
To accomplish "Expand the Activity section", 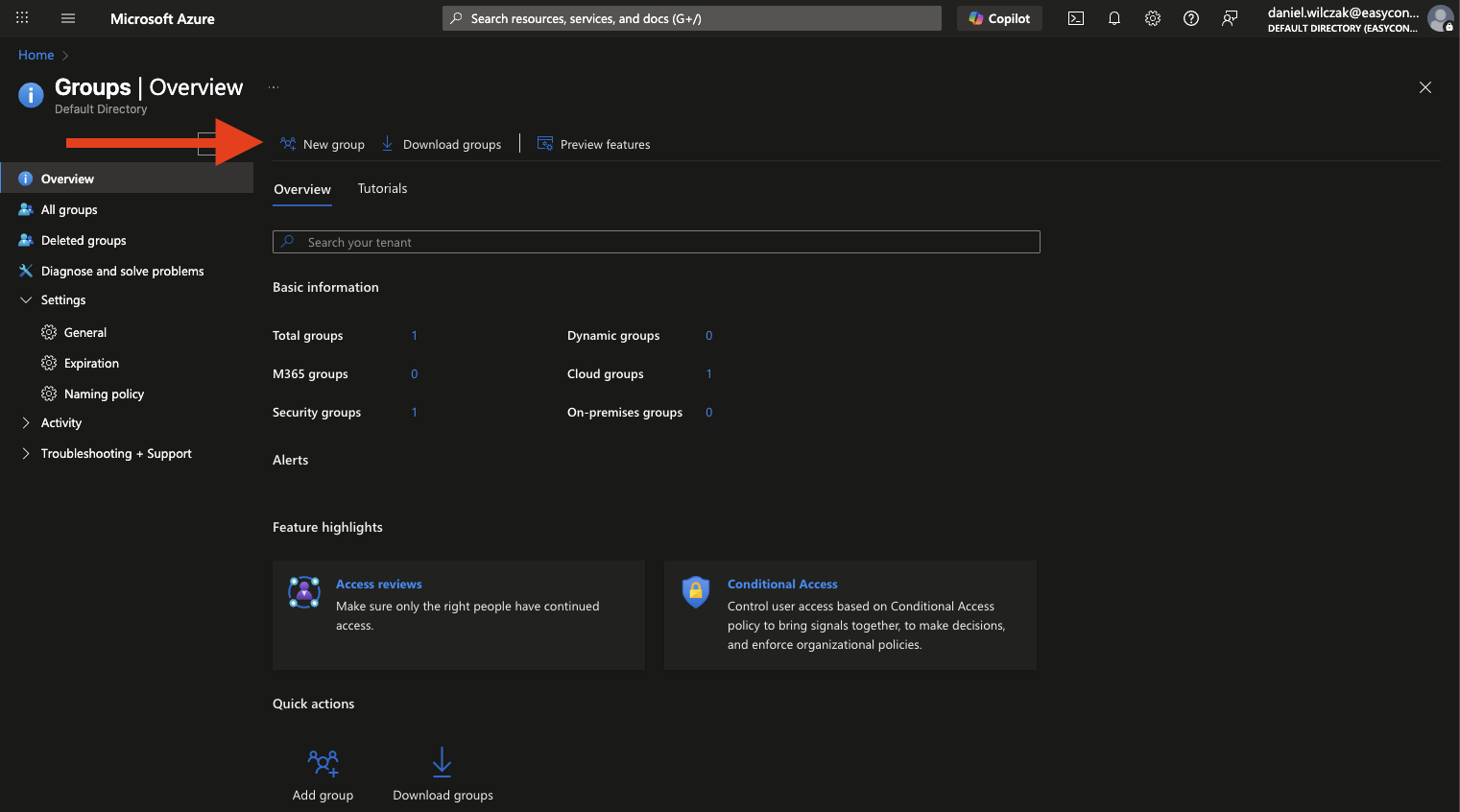I will pos(26,423).
